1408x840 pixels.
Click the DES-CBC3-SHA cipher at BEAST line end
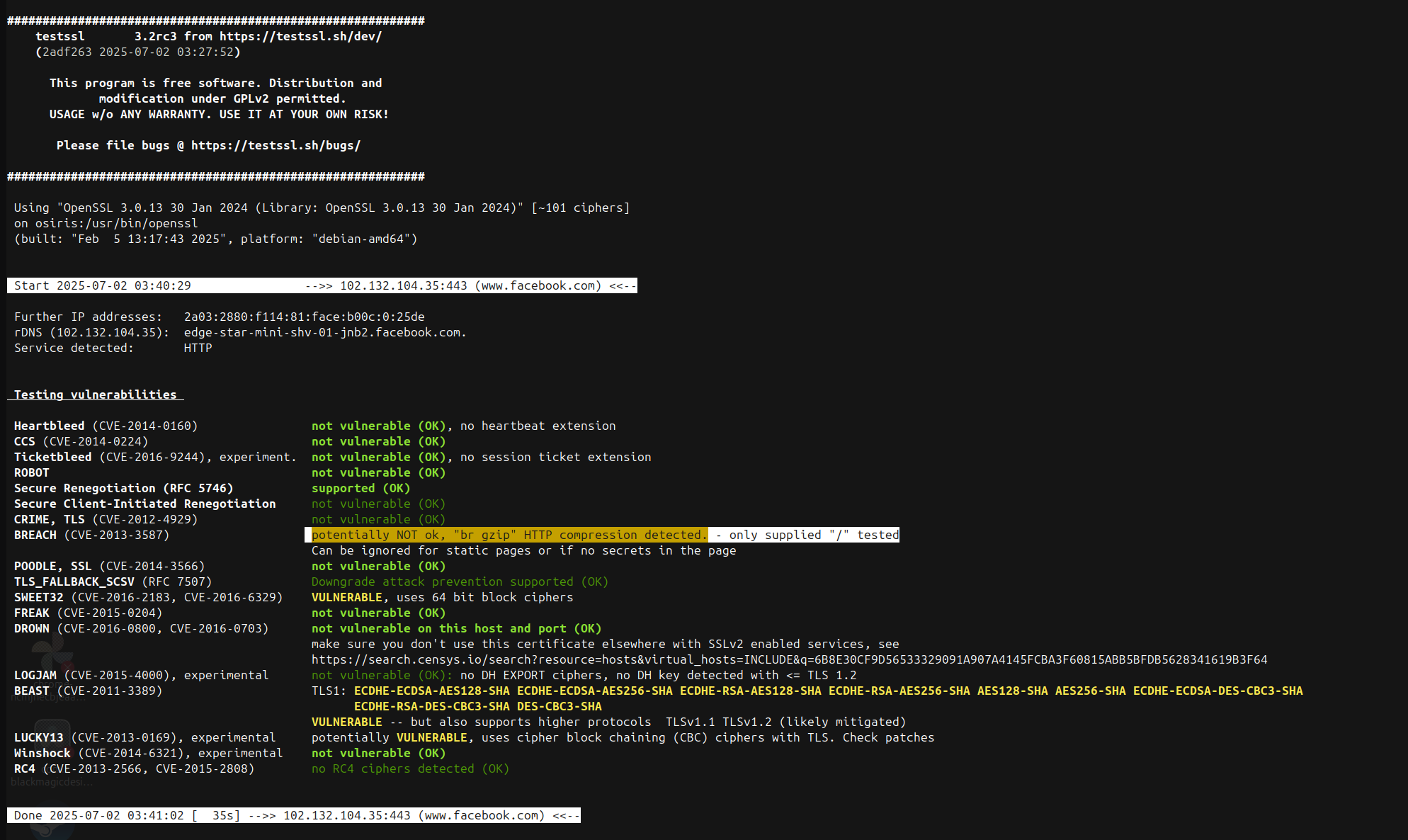click(559, 706)
